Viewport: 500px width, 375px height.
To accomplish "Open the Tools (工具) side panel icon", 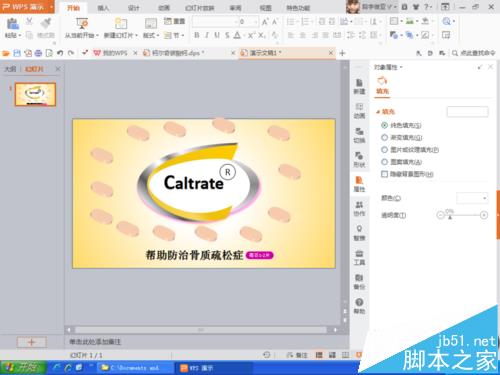I will (359, 257).
